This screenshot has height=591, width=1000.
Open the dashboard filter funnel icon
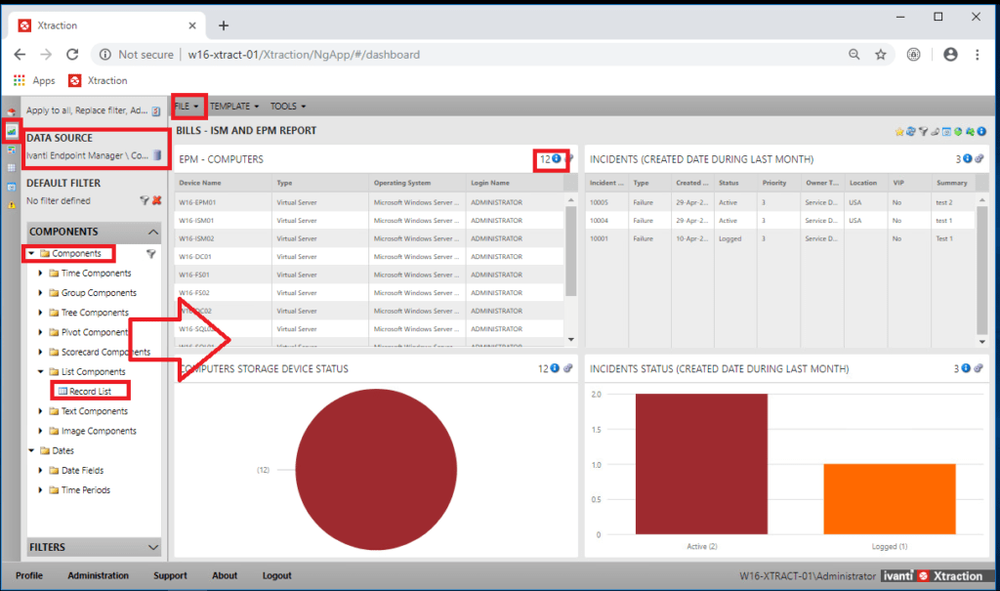click(924, 131)
